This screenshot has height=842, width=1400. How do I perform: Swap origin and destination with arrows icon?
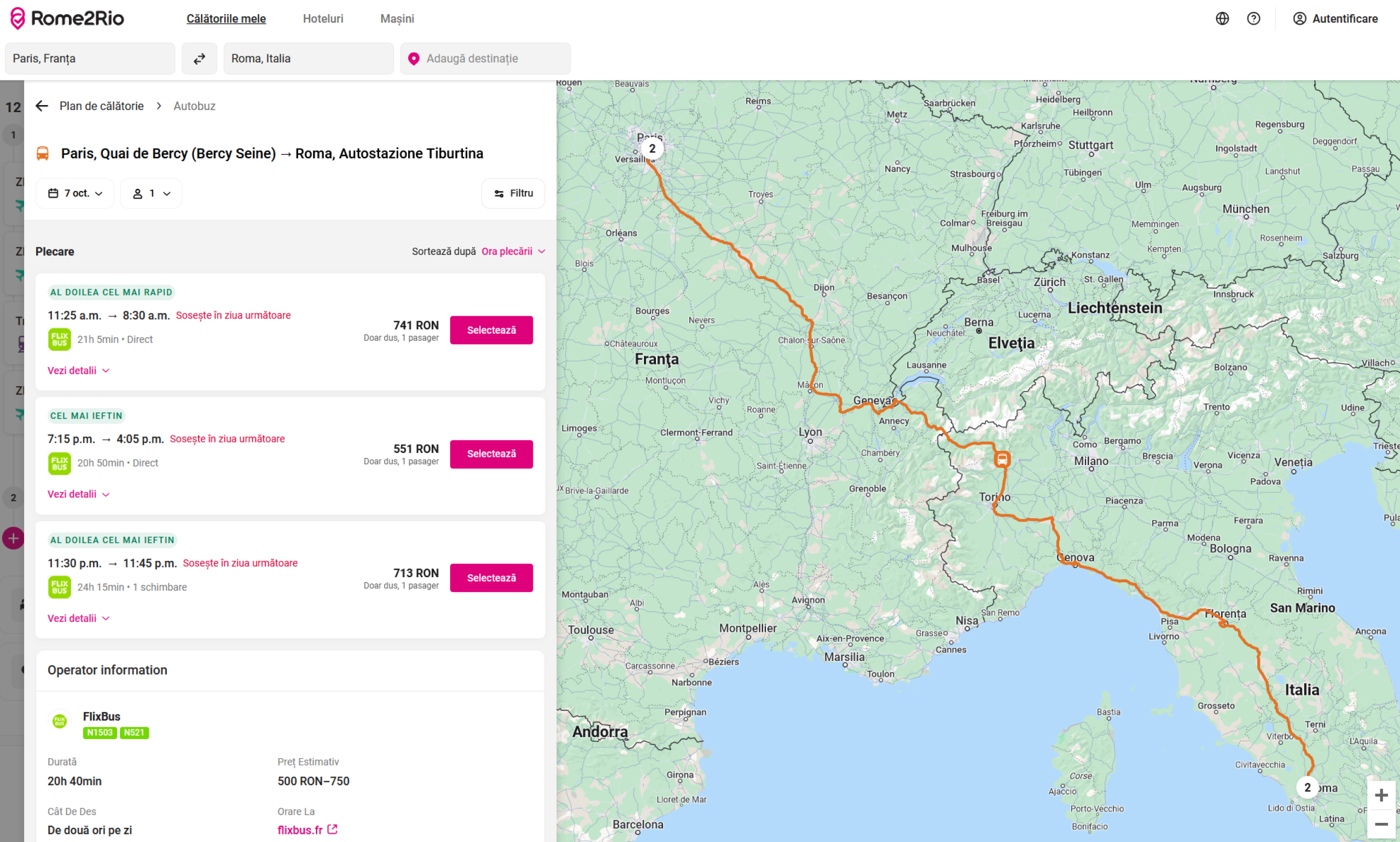click(199, 59)
